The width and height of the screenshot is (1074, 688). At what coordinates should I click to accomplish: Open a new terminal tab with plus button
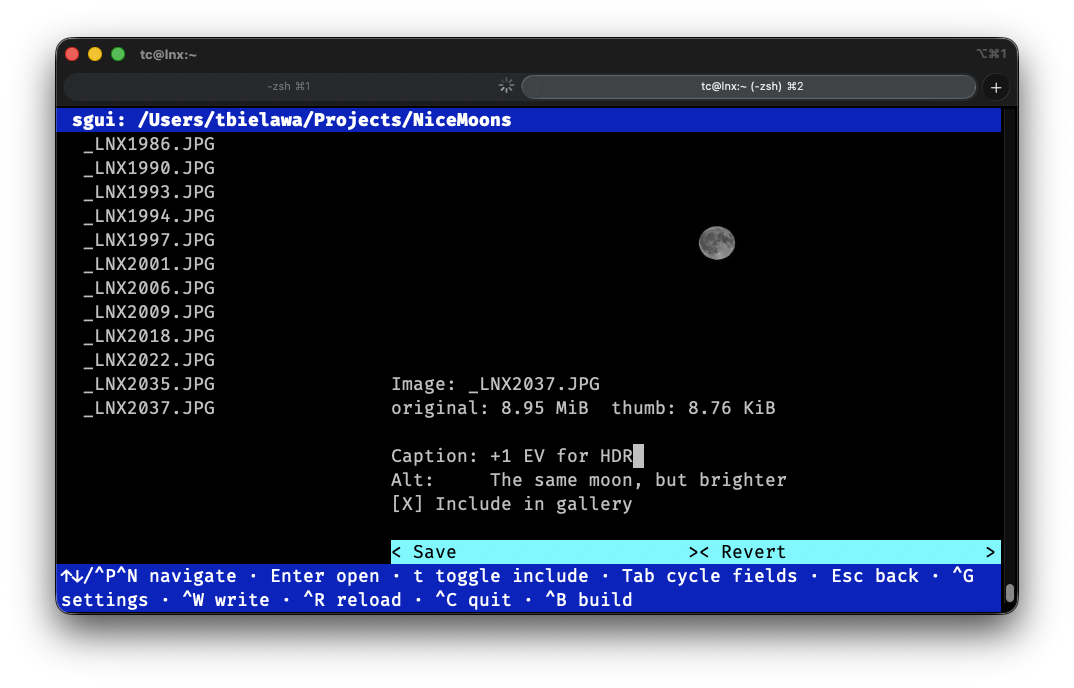(x=996, y=87)
